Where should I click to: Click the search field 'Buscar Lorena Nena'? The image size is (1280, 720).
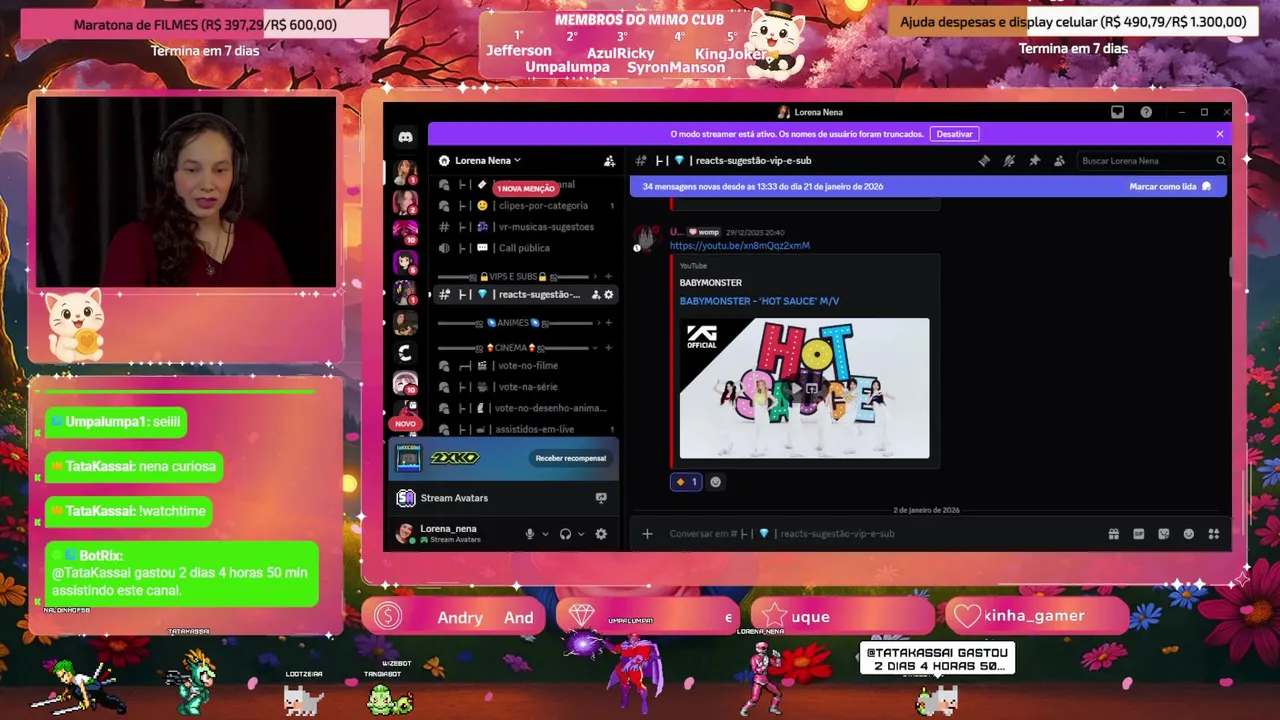point(1153,160)
